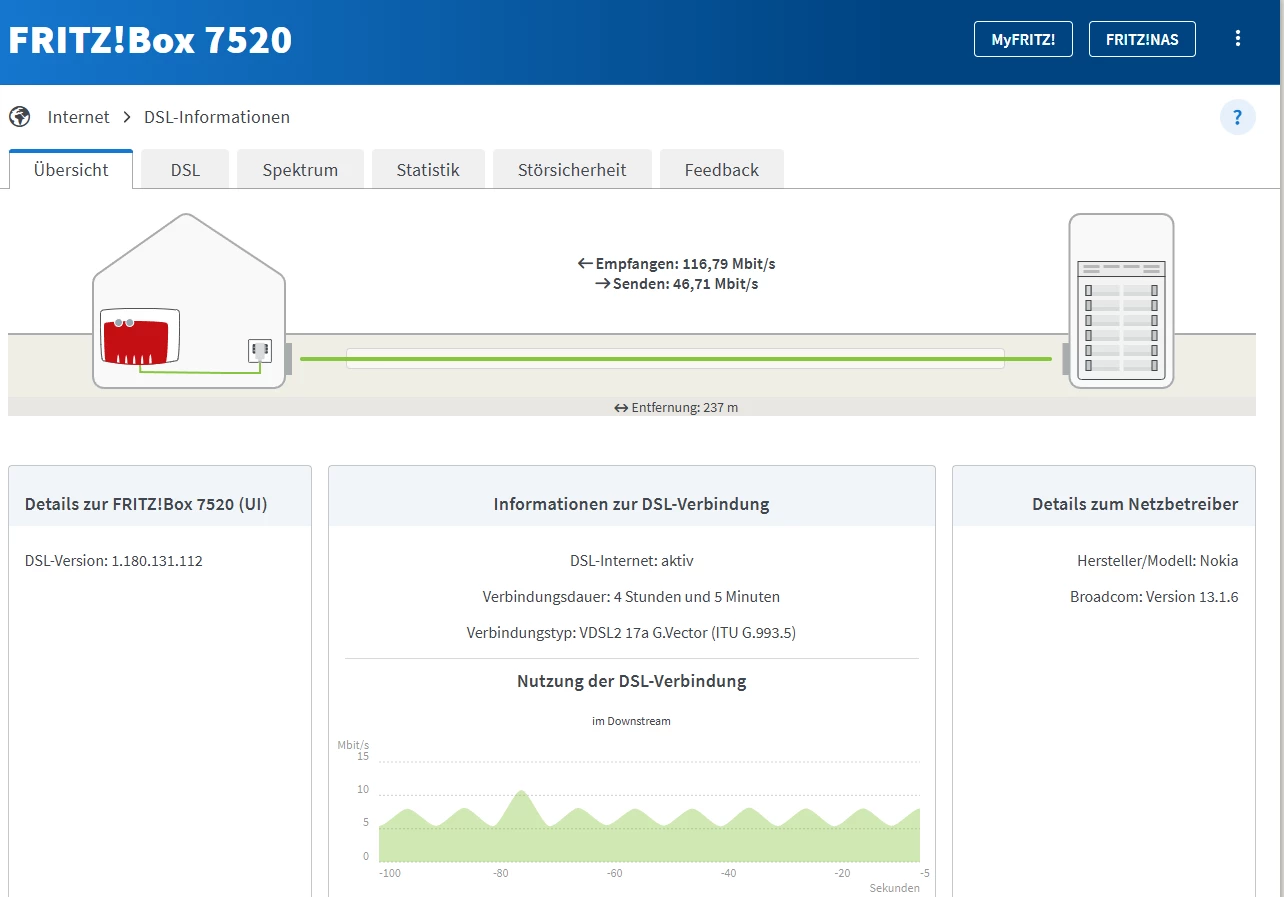Screen dimensions: 1284x897
Task: Open FRITZ!NAS storage
Action: click(x=1142, y=39)
